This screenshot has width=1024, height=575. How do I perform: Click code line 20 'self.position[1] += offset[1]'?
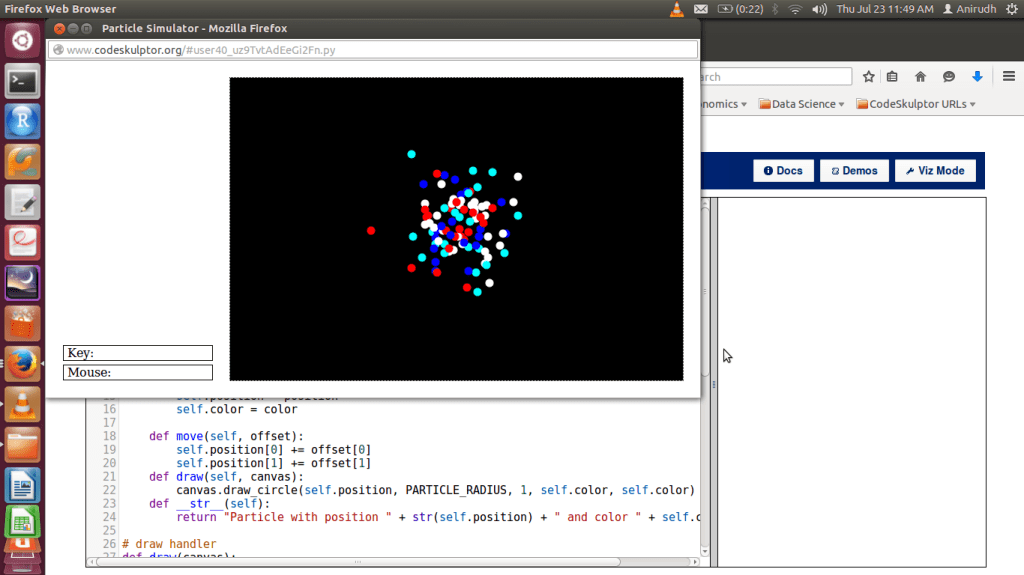[273, 463]
